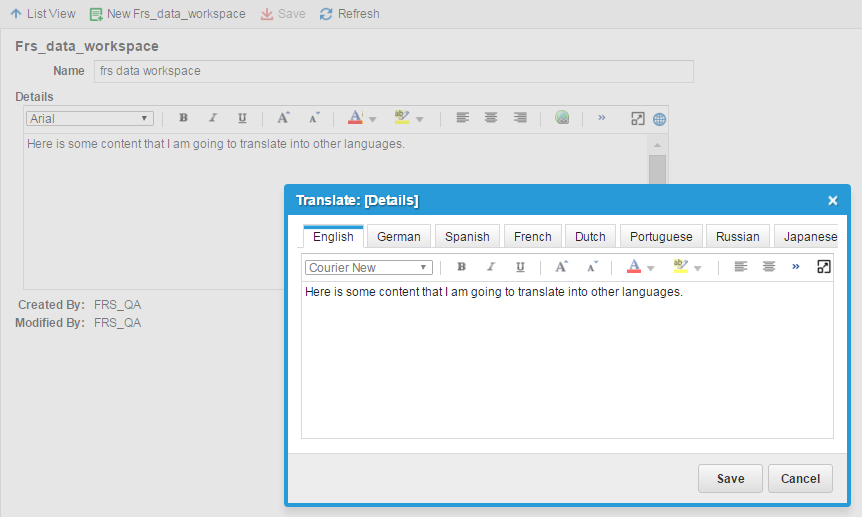The height and width of the screenshot is (517, 862).
Task: Maximize the Translate dialog editor
Action: 824,267
